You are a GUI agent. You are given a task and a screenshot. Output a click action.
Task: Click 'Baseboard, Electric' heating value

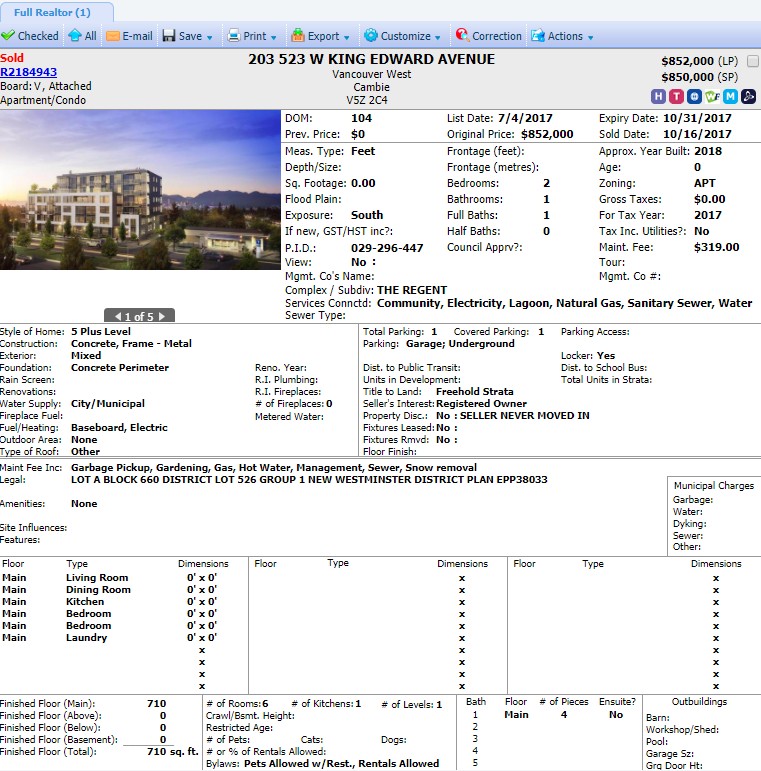119,428
